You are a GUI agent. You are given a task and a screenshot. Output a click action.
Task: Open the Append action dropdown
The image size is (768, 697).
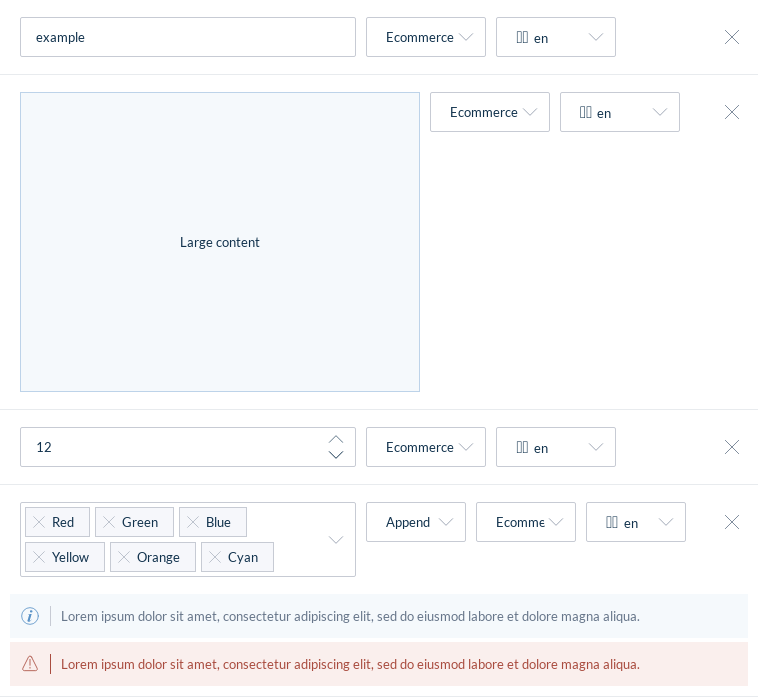click(x=416, y=522)
